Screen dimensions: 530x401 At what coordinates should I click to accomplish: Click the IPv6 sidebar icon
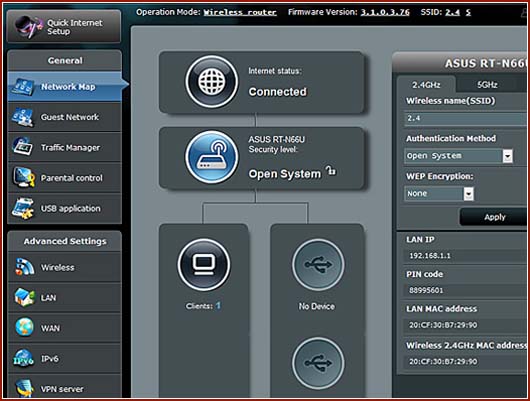click(24, 358)
